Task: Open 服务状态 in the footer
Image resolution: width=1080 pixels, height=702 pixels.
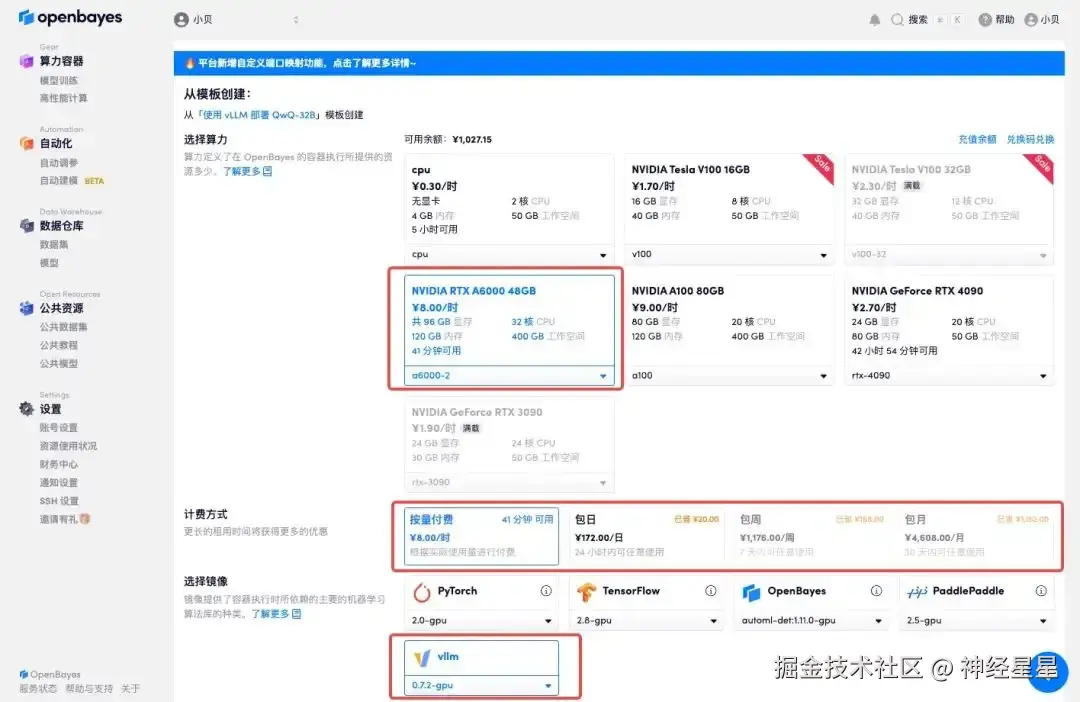Action: 38,689
